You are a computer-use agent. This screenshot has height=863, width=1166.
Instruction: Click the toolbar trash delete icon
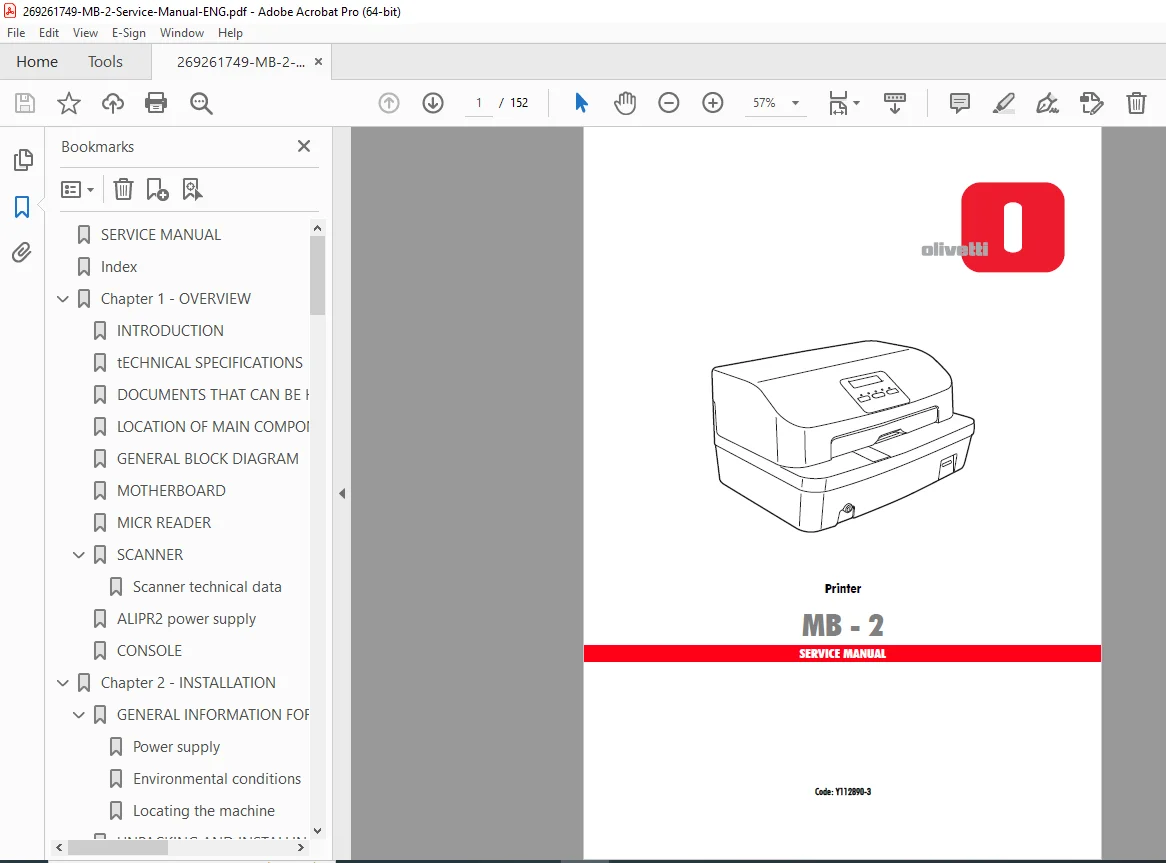[x=1136, y=103]
